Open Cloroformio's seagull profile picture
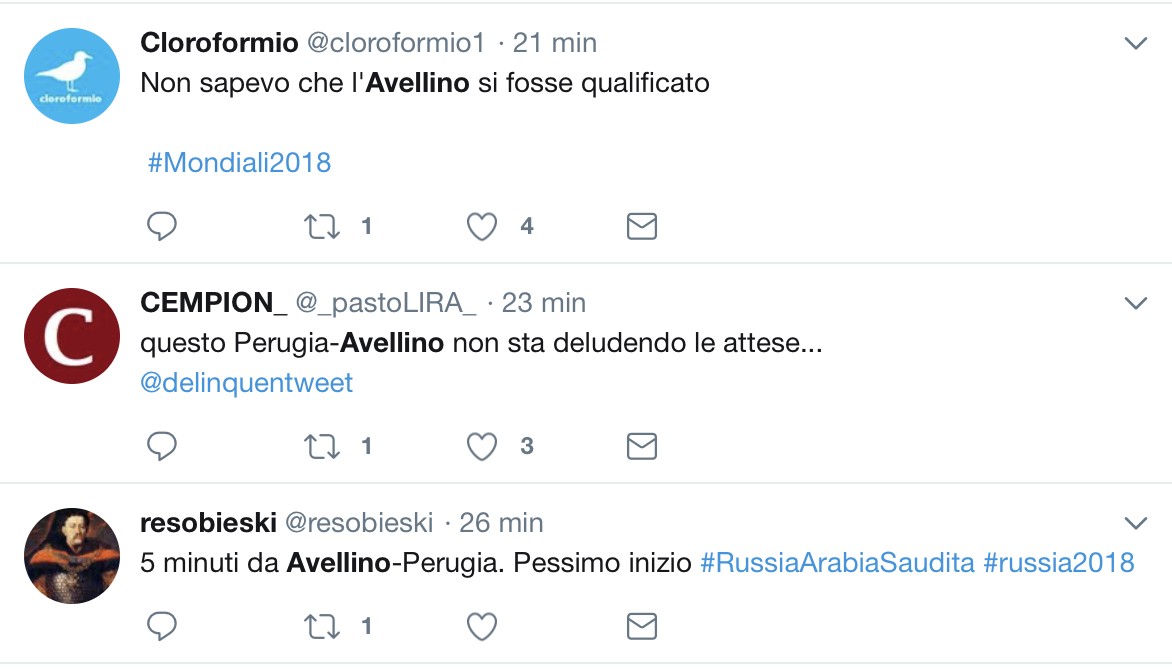 (x=72, y=76)
